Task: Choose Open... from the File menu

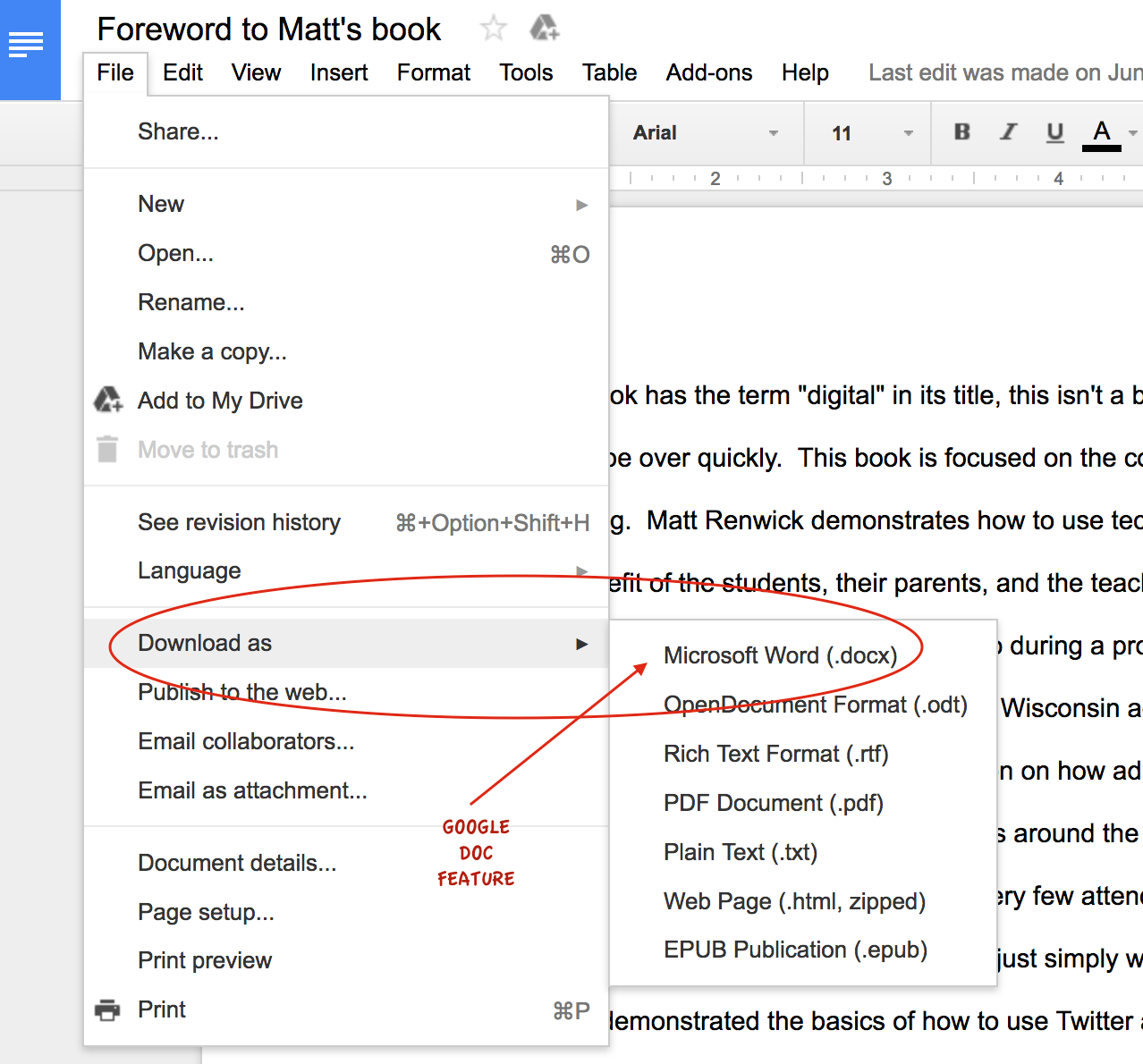Action: pyautogui.click(x=346, y=253)
